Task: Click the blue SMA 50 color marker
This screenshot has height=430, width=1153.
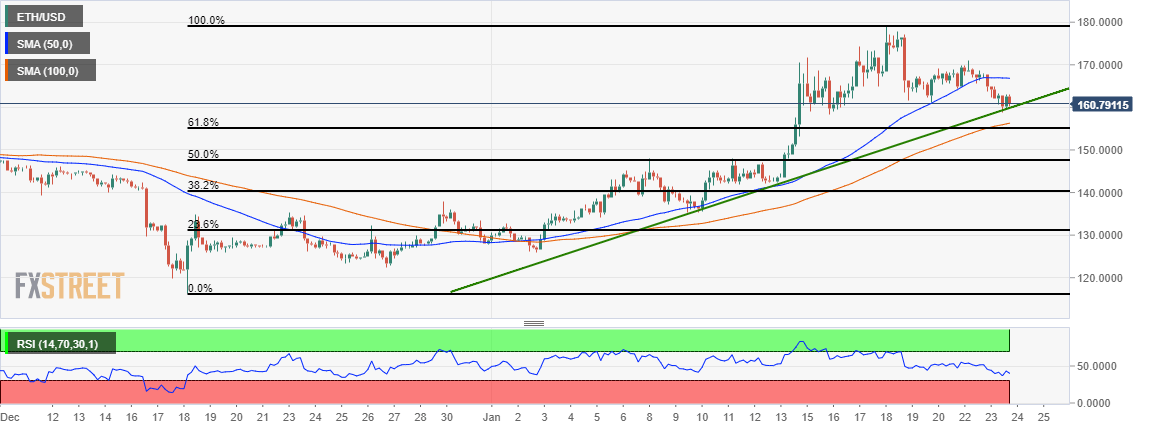Action: coord(7,43)
